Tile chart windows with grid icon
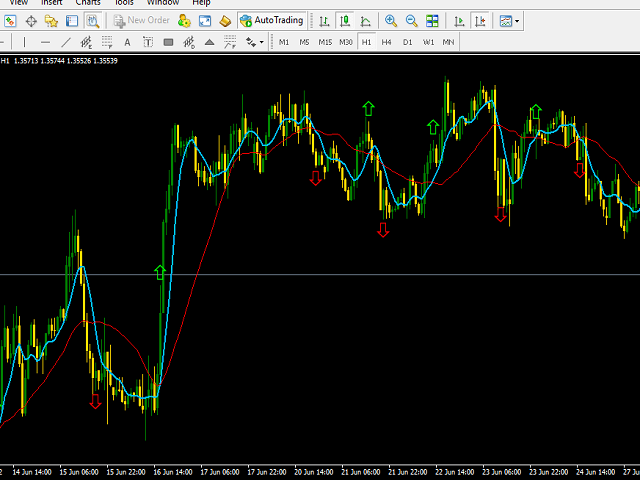The width and height of the screenshot is (640, 480). [432, 21]
